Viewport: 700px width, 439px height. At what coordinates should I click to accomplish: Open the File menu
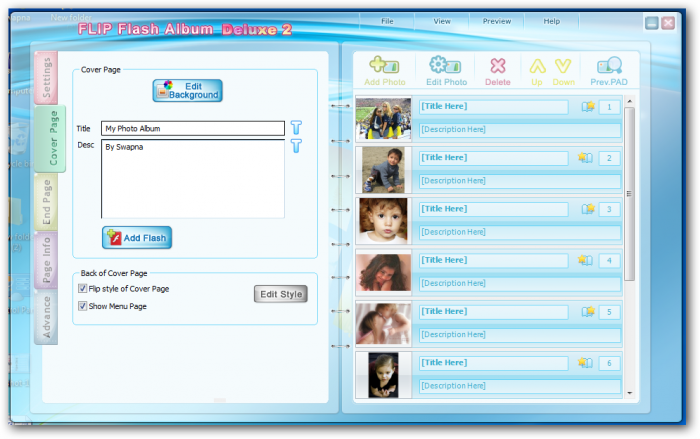pos(387,21)
